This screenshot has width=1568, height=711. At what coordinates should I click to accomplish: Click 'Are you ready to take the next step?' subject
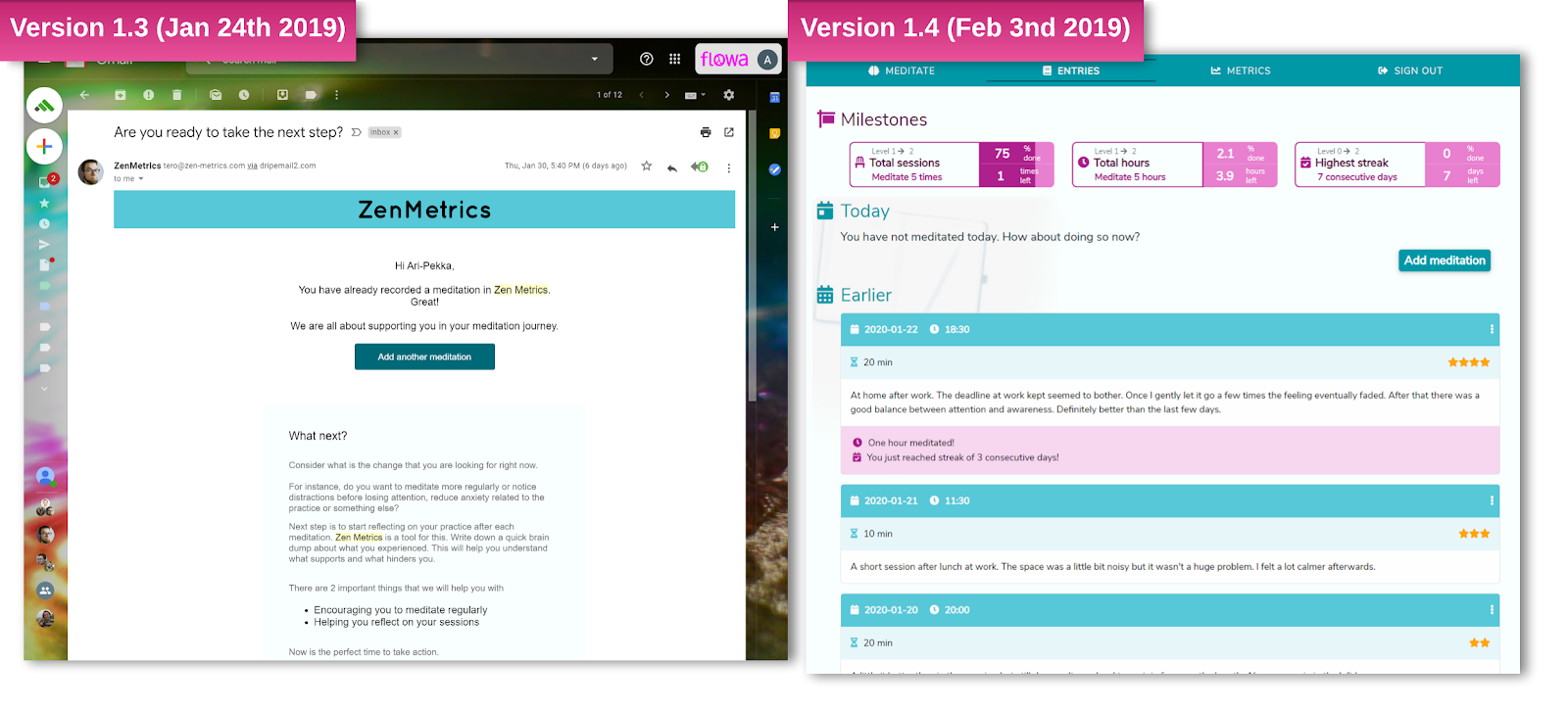tap(228, 132)
